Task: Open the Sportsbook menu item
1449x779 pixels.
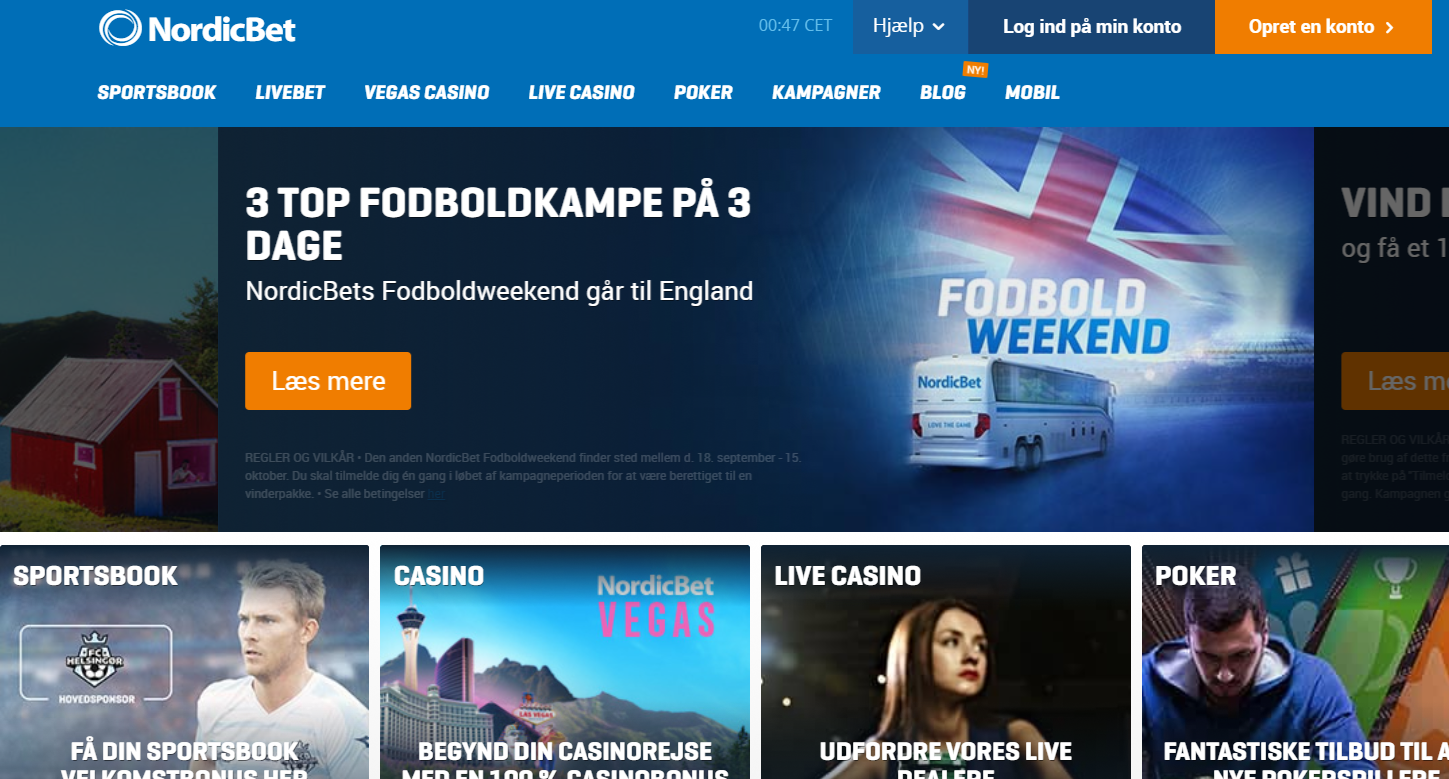Action: (x=157, y=93)
